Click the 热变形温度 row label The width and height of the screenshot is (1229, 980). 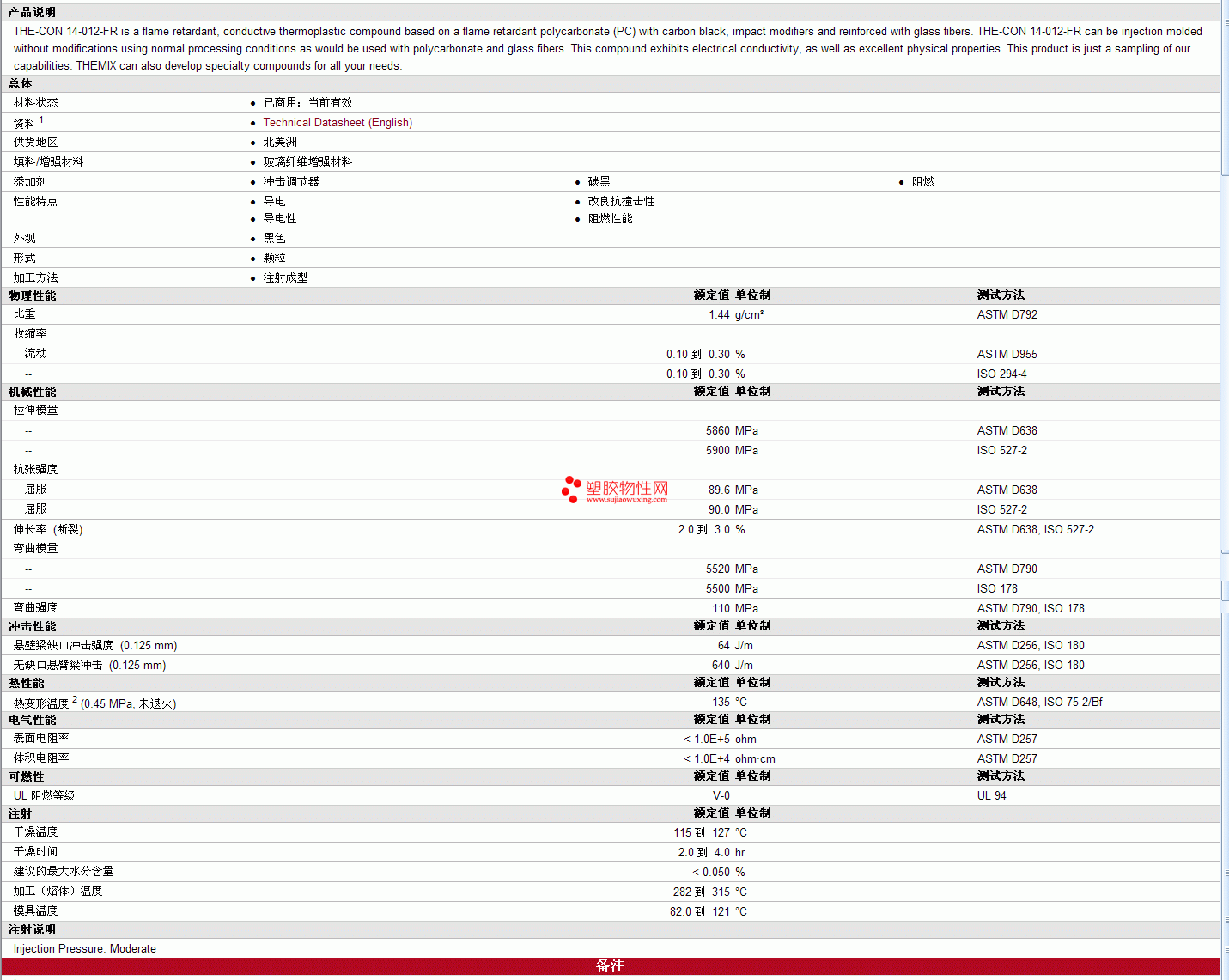(x=94, y=703)
